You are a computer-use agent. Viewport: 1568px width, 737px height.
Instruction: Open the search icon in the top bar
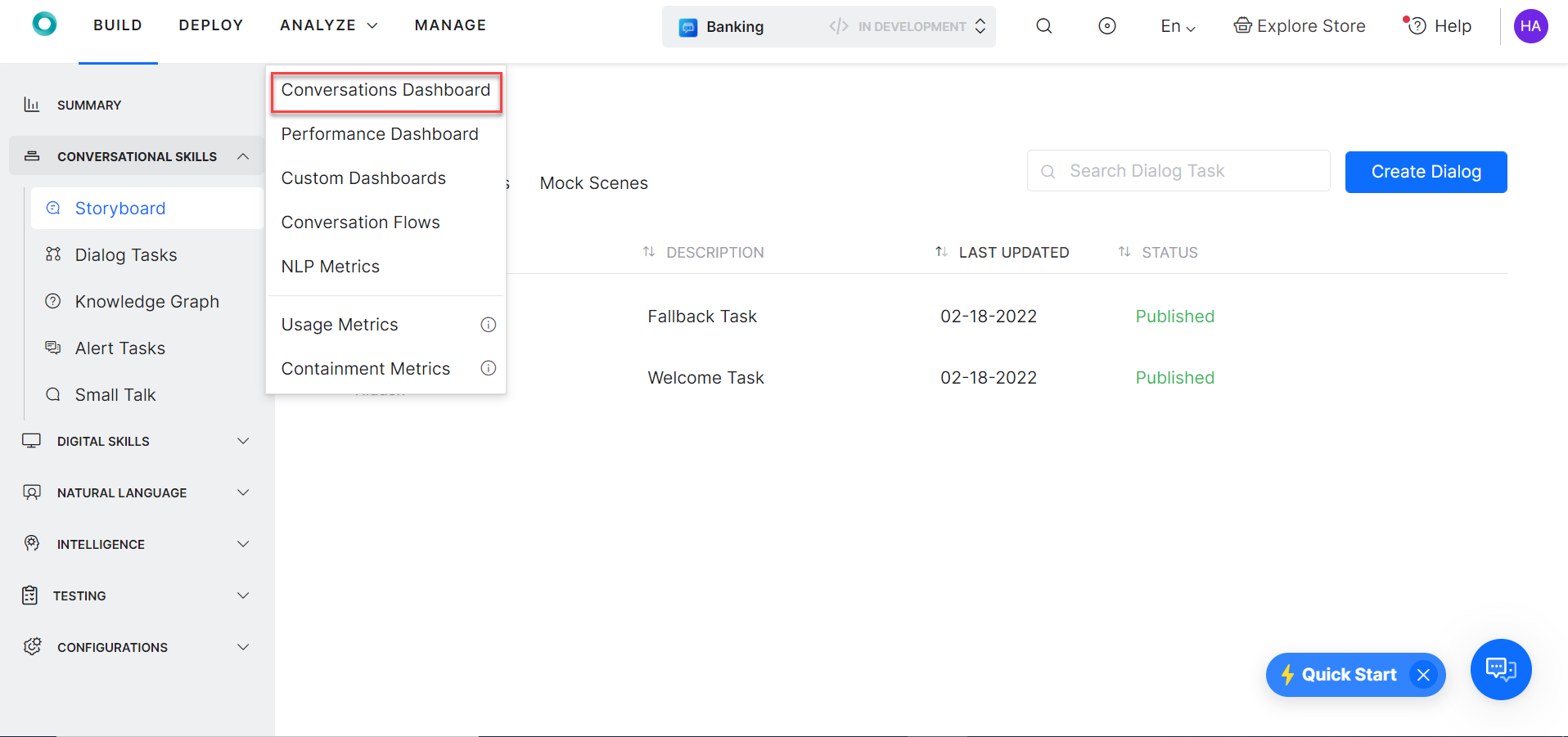(x=1043, y=25)
